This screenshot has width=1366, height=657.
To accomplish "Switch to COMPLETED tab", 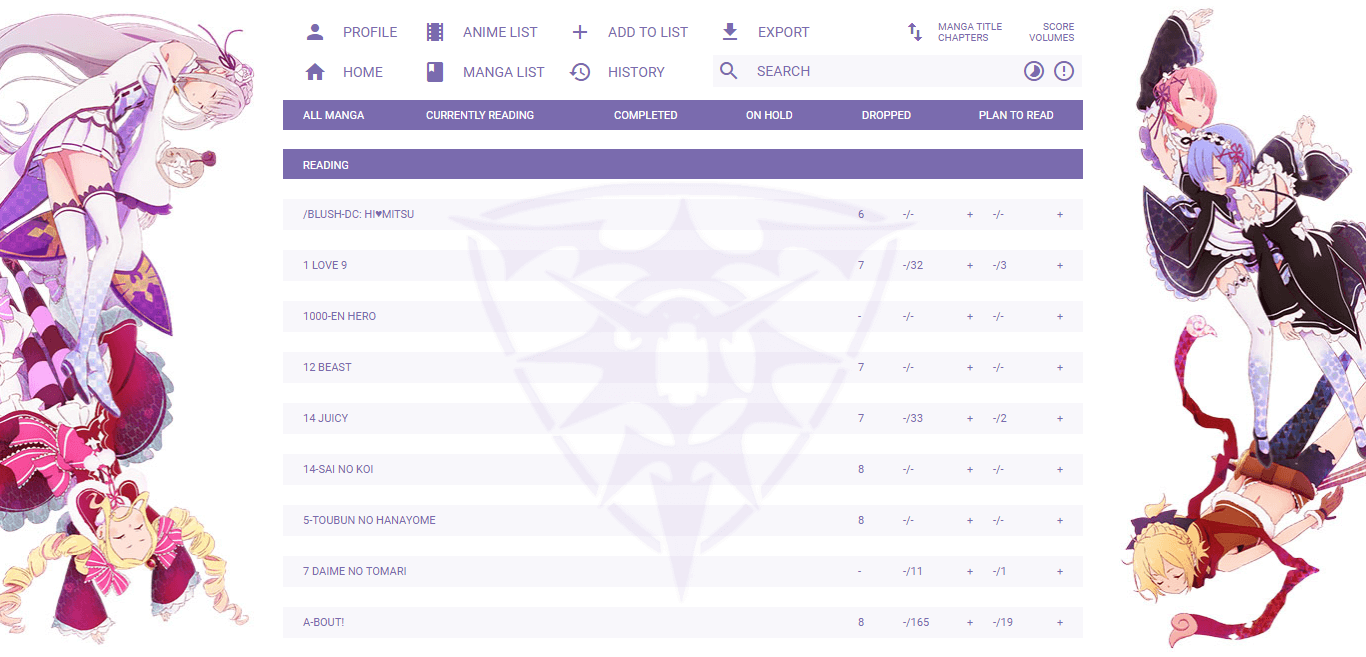I will point(646,115).
